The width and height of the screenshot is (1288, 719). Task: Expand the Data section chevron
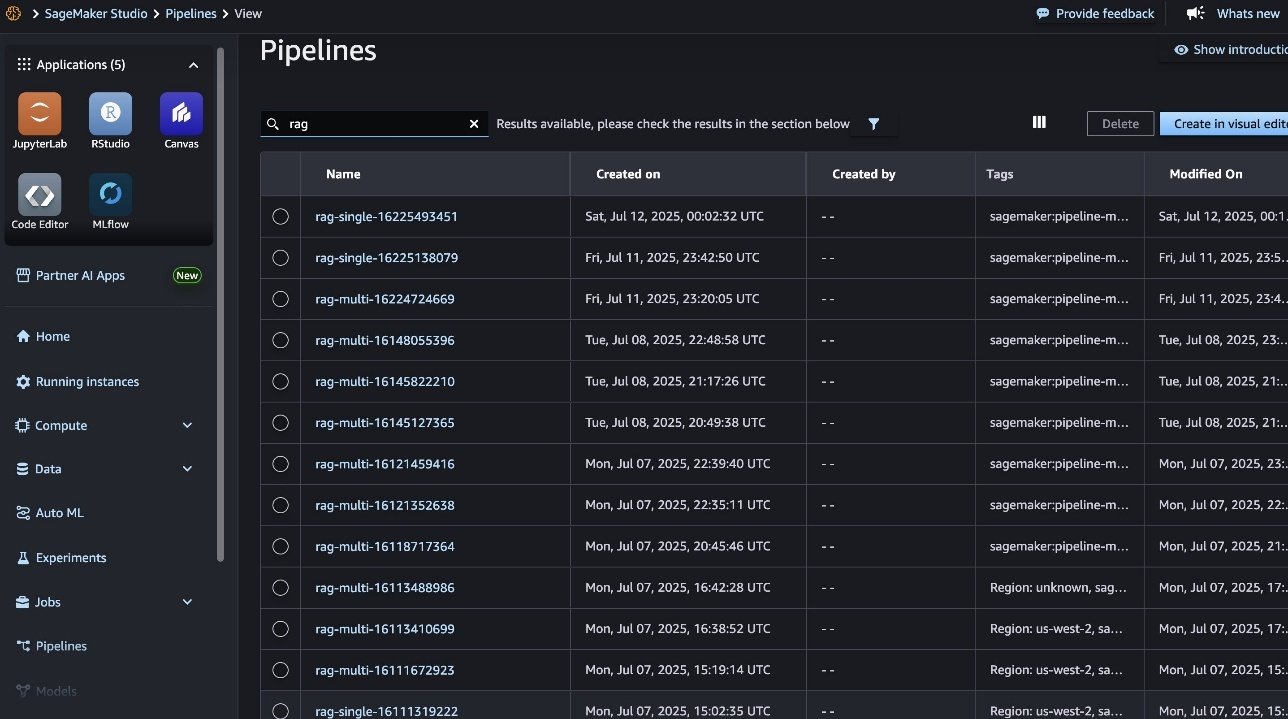click(x=187, y=469)
